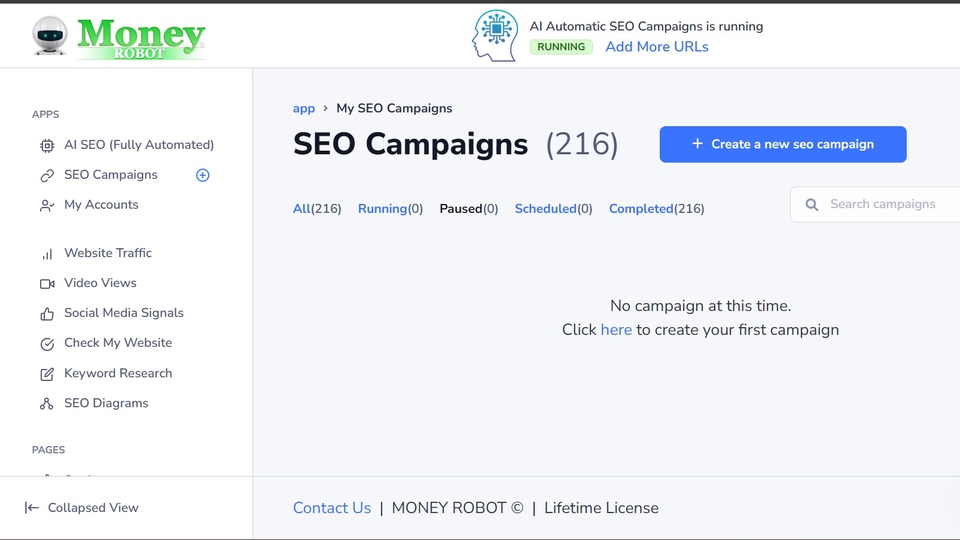Click 'AI Automatic SEO Campaigns is running' text
Image resolution: width=960 pixels, height=540 pixels.
pos(647,26)
